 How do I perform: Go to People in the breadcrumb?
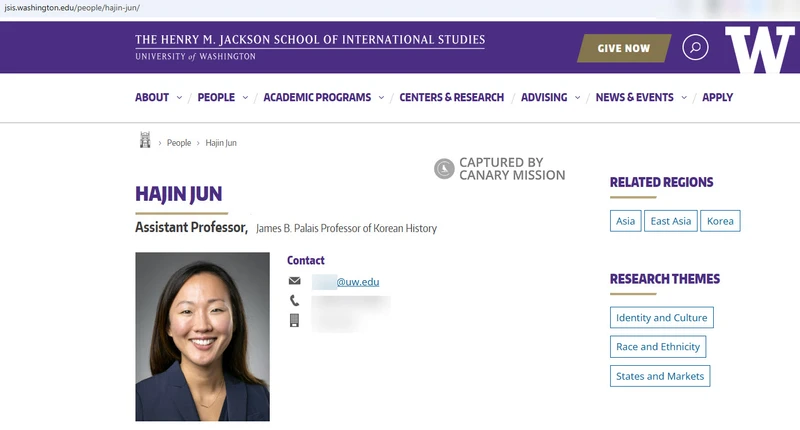[179, 143]
